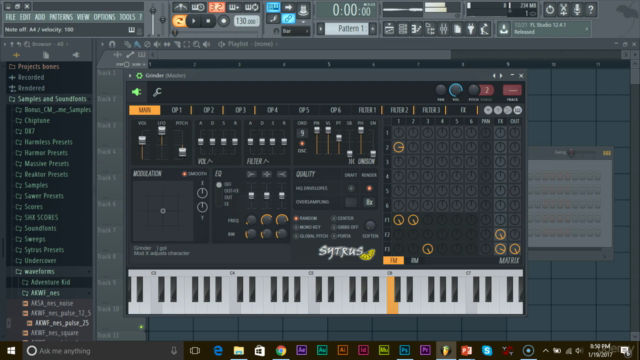Open the project browser files icon
The image size is (640, 360).
[458, 29]
